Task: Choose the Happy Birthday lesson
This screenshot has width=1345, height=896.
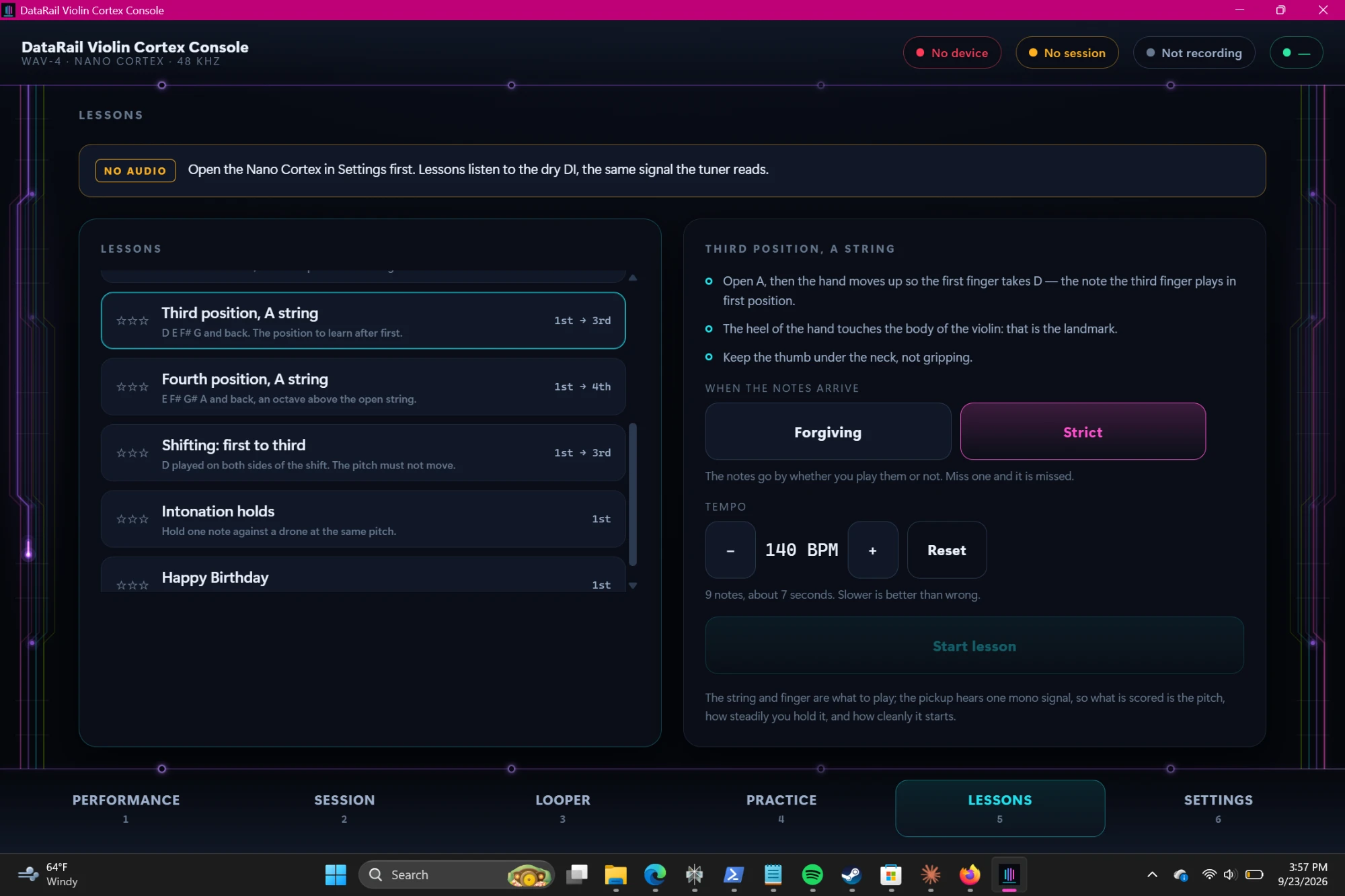Action: 363,575
